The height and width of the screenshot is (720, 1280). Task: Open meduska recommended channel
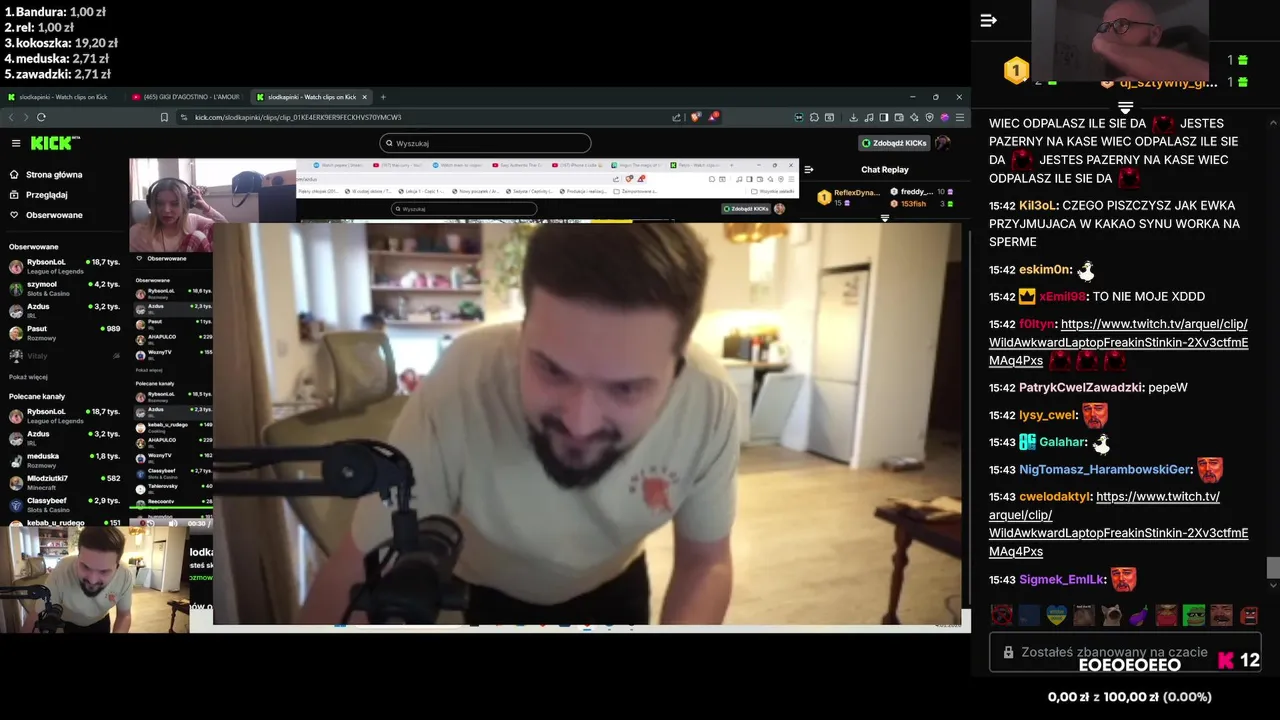64,460
